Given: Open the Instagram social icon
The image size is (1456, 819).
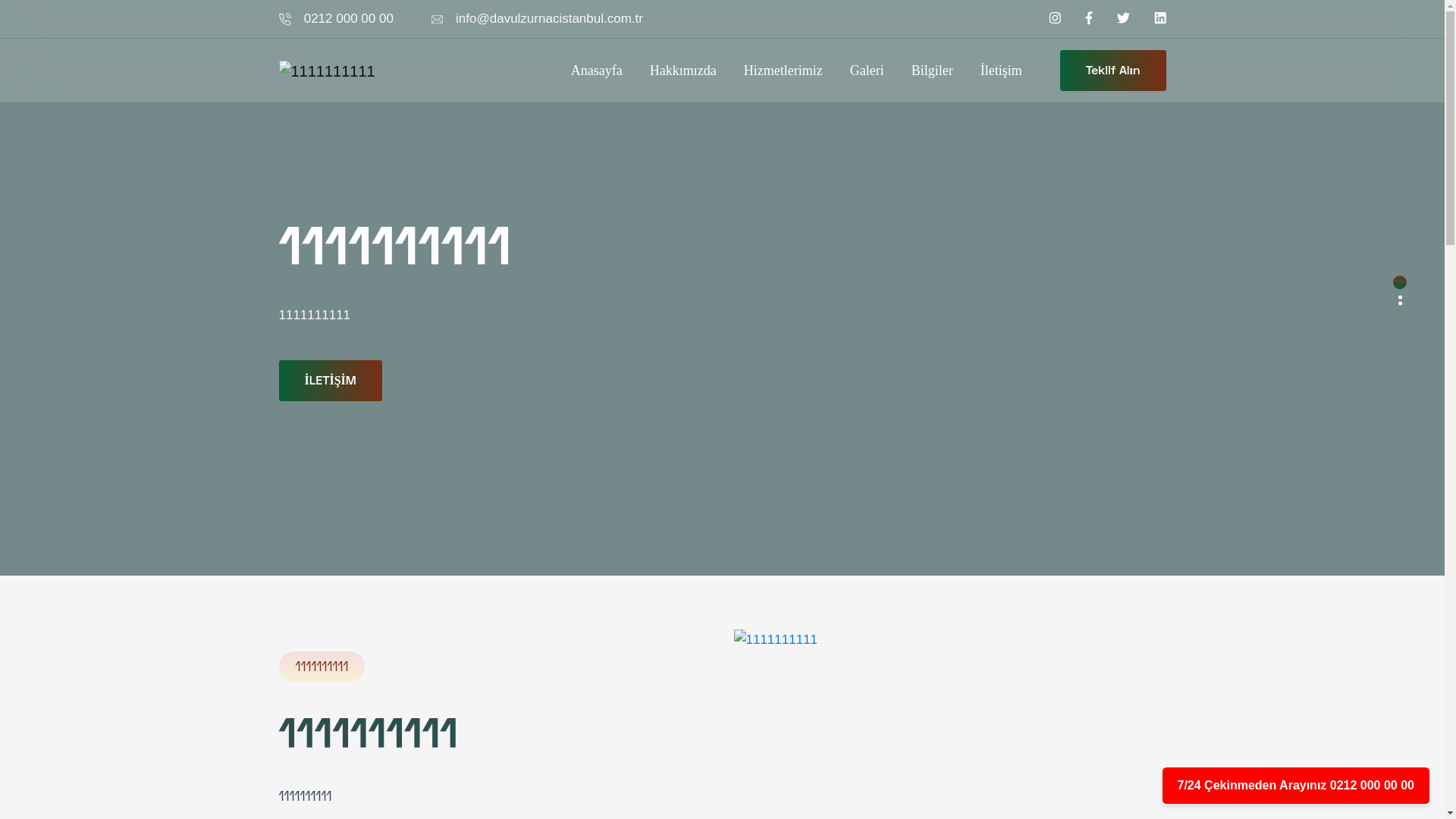Looking at the screenshot, I should [x=1055, y=18].
